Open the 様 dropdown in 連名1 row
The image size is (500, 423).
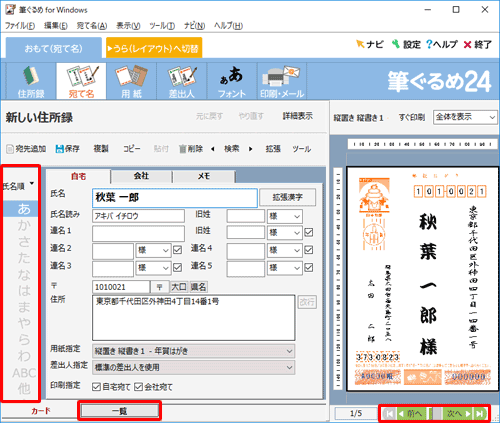285,232
